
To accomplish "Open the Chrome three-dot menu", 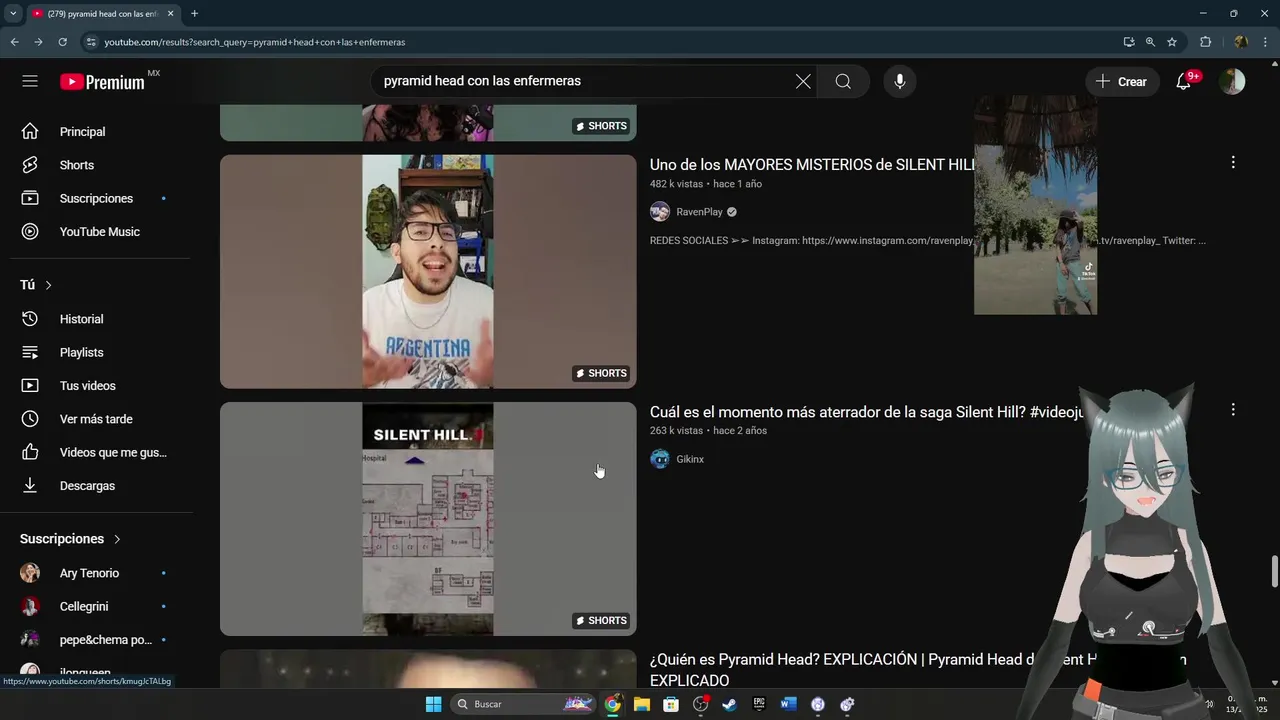I will tap(1266, 42).
